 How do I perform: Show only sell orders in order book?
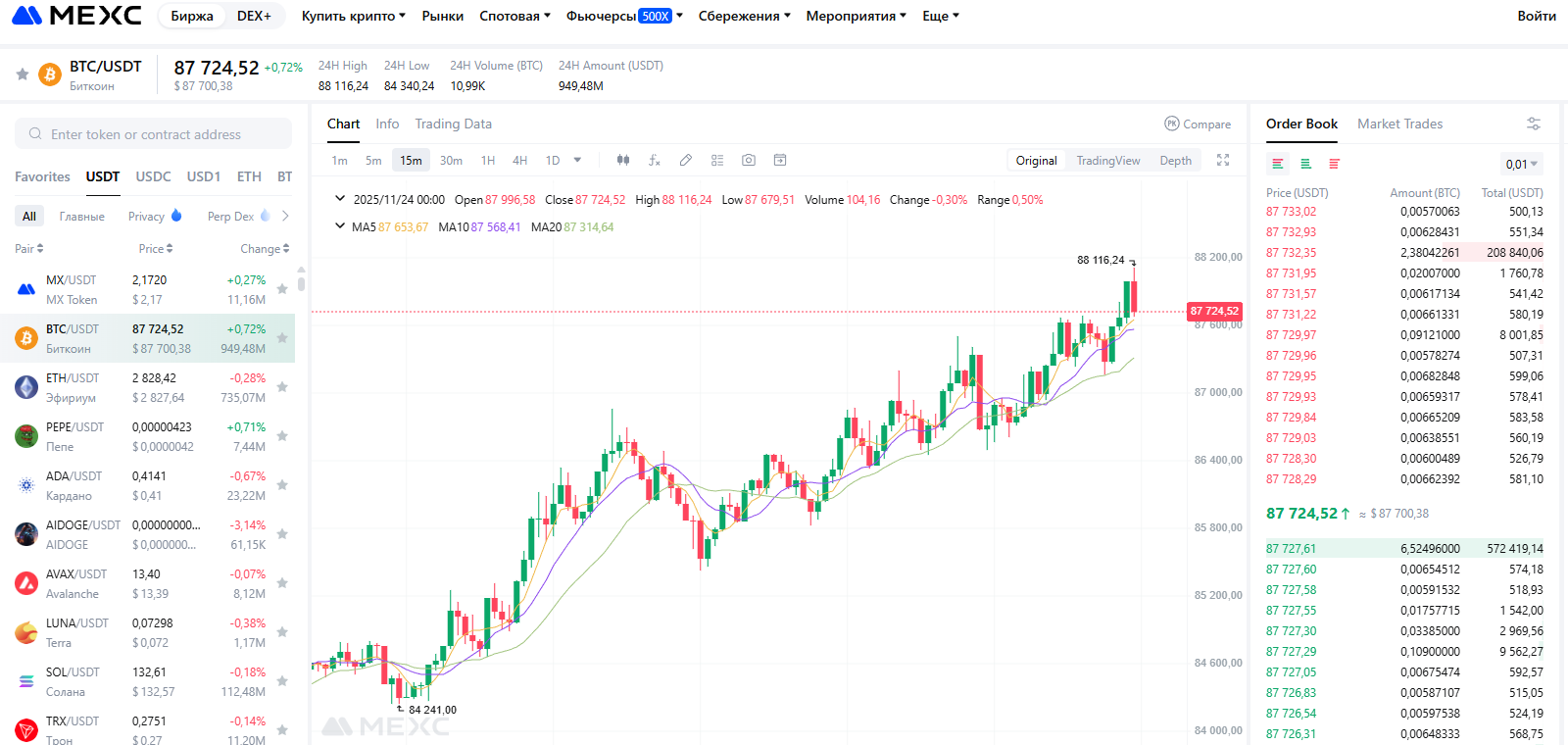point(1334,164)
